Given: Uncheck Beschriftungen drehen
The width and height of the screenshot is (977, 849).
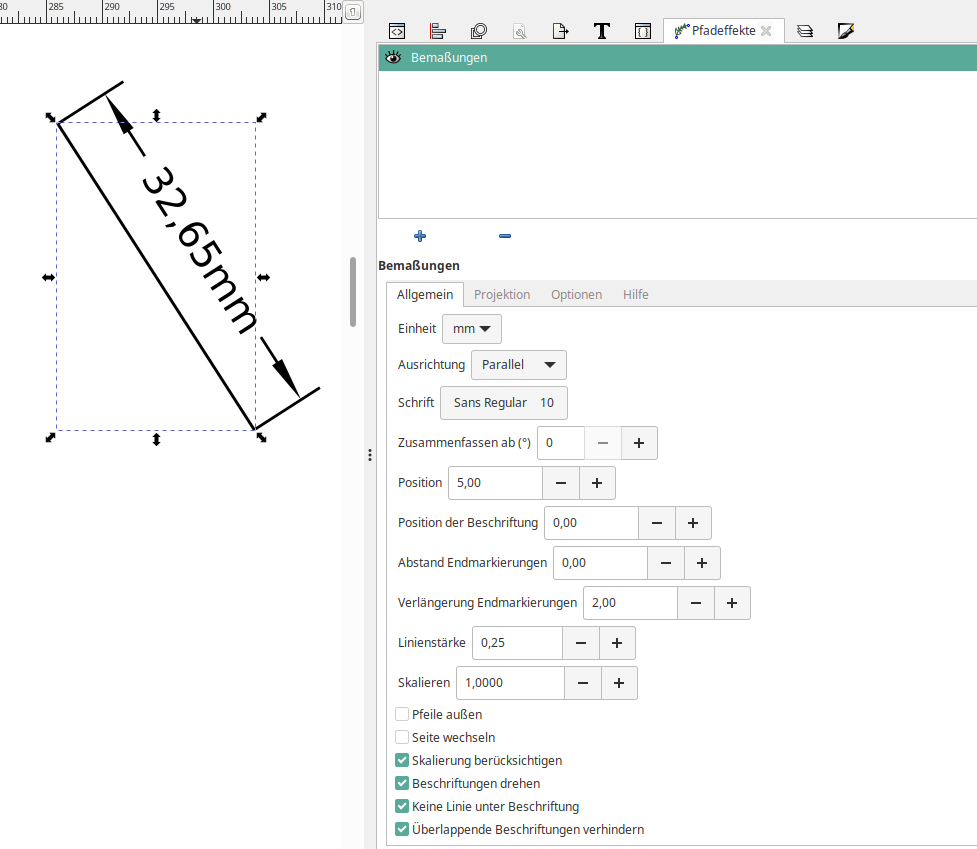Looking at the screenshot, I should [402, 784].
